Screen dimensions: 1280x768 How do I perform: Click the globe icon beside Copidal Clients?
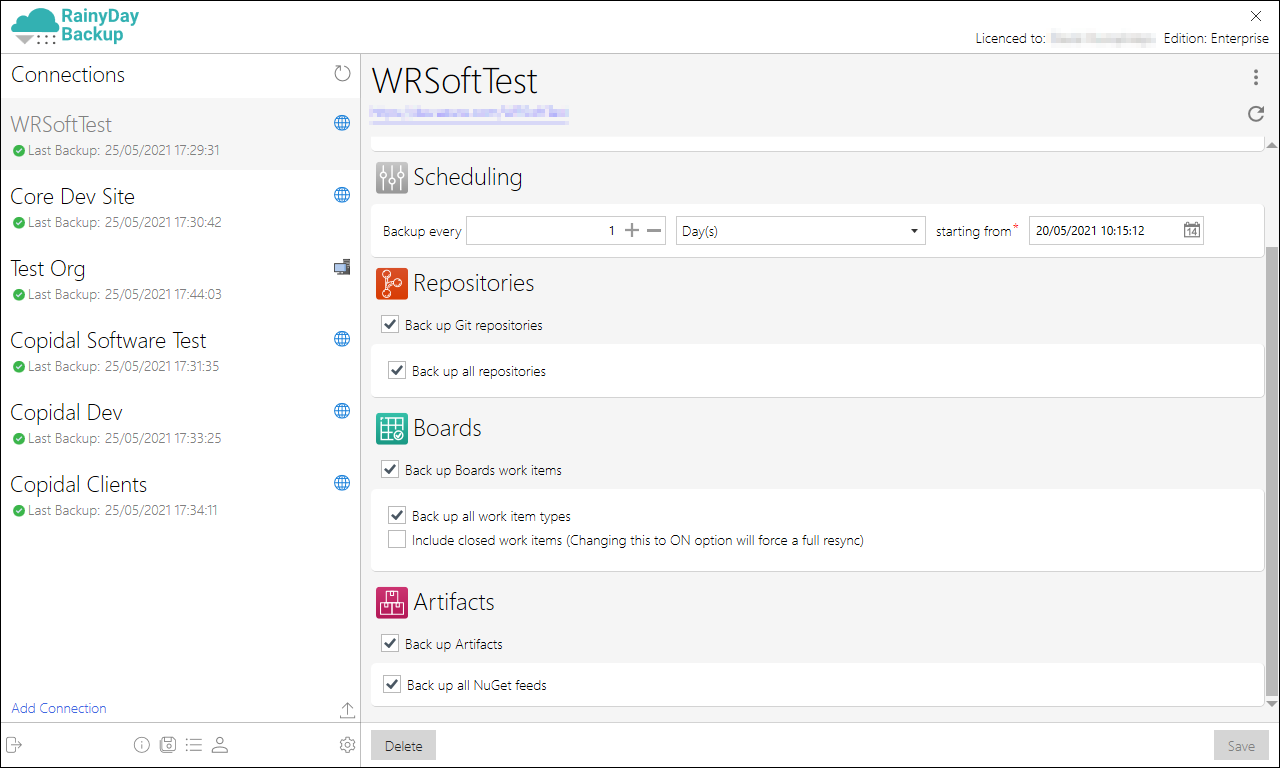(x=342, y=483)
